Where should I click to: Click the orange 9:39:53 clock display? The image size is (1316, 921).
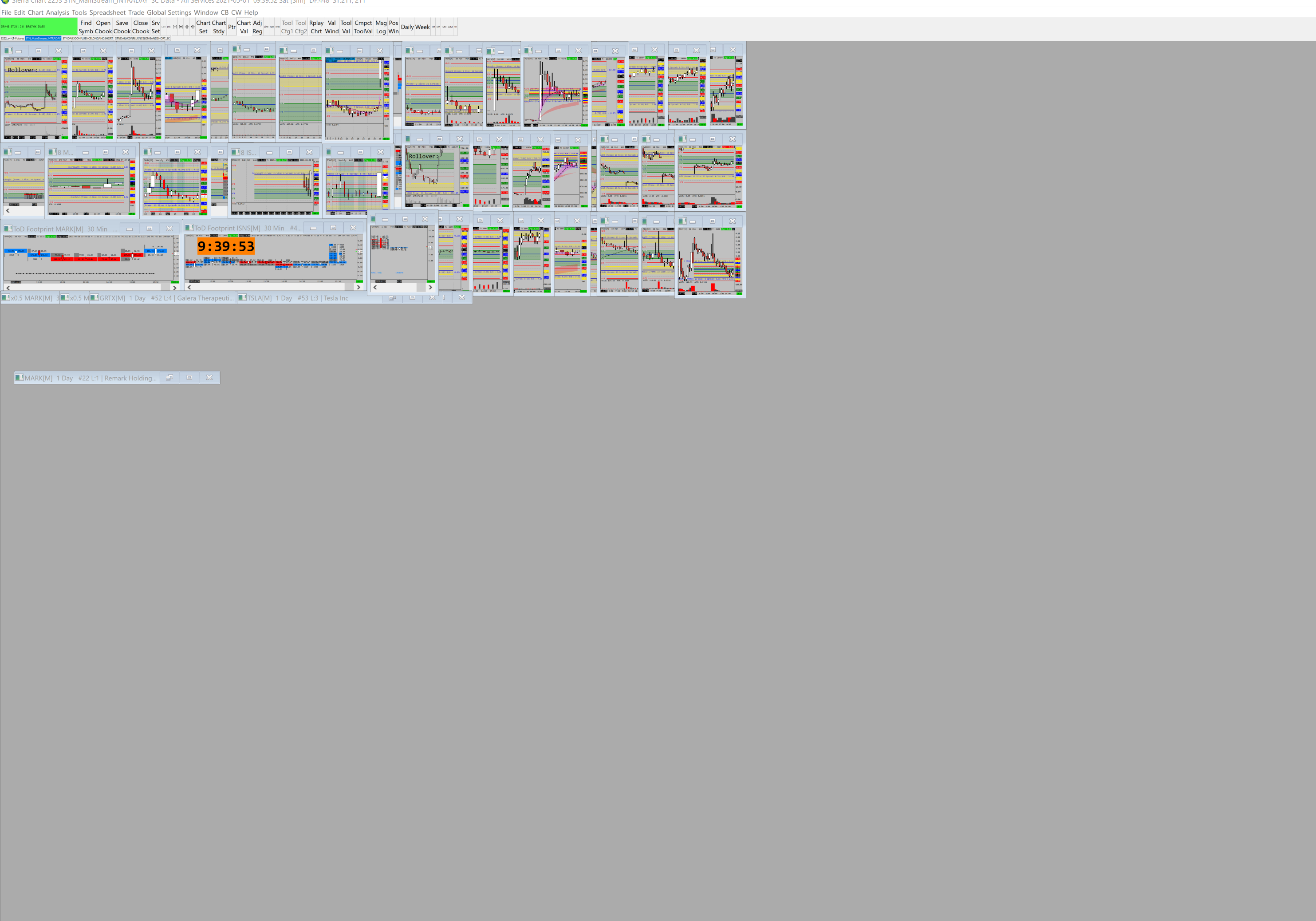226,247
